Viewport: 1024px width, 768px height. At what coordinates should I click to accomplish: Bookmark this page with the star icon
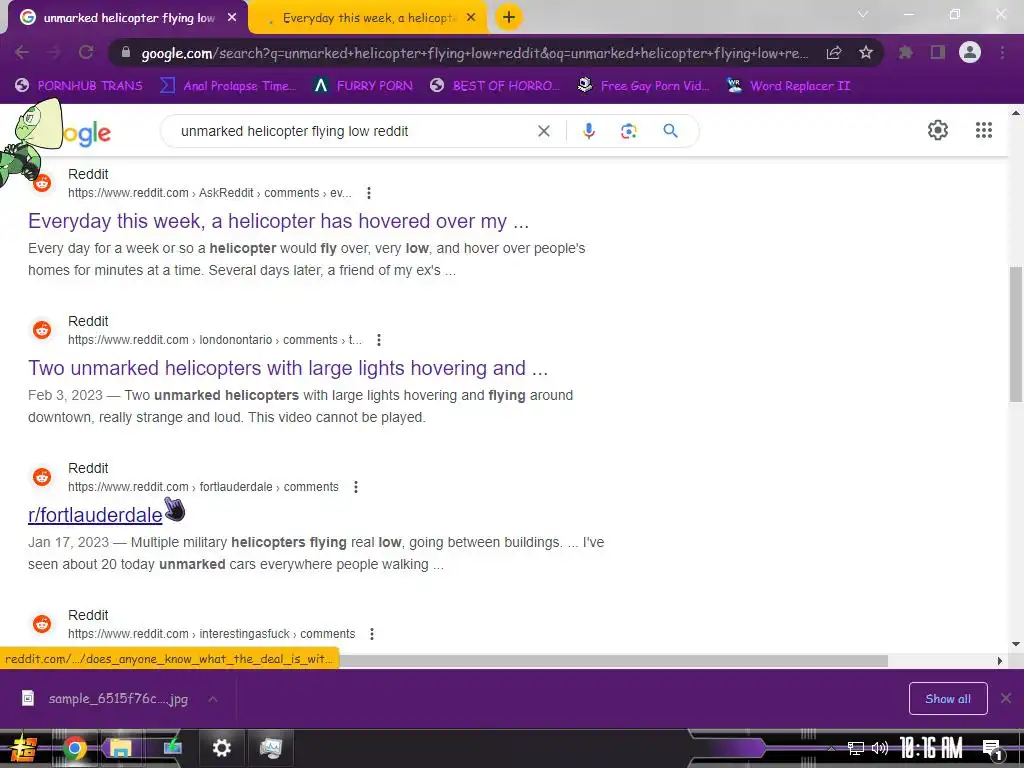[866, 53]
